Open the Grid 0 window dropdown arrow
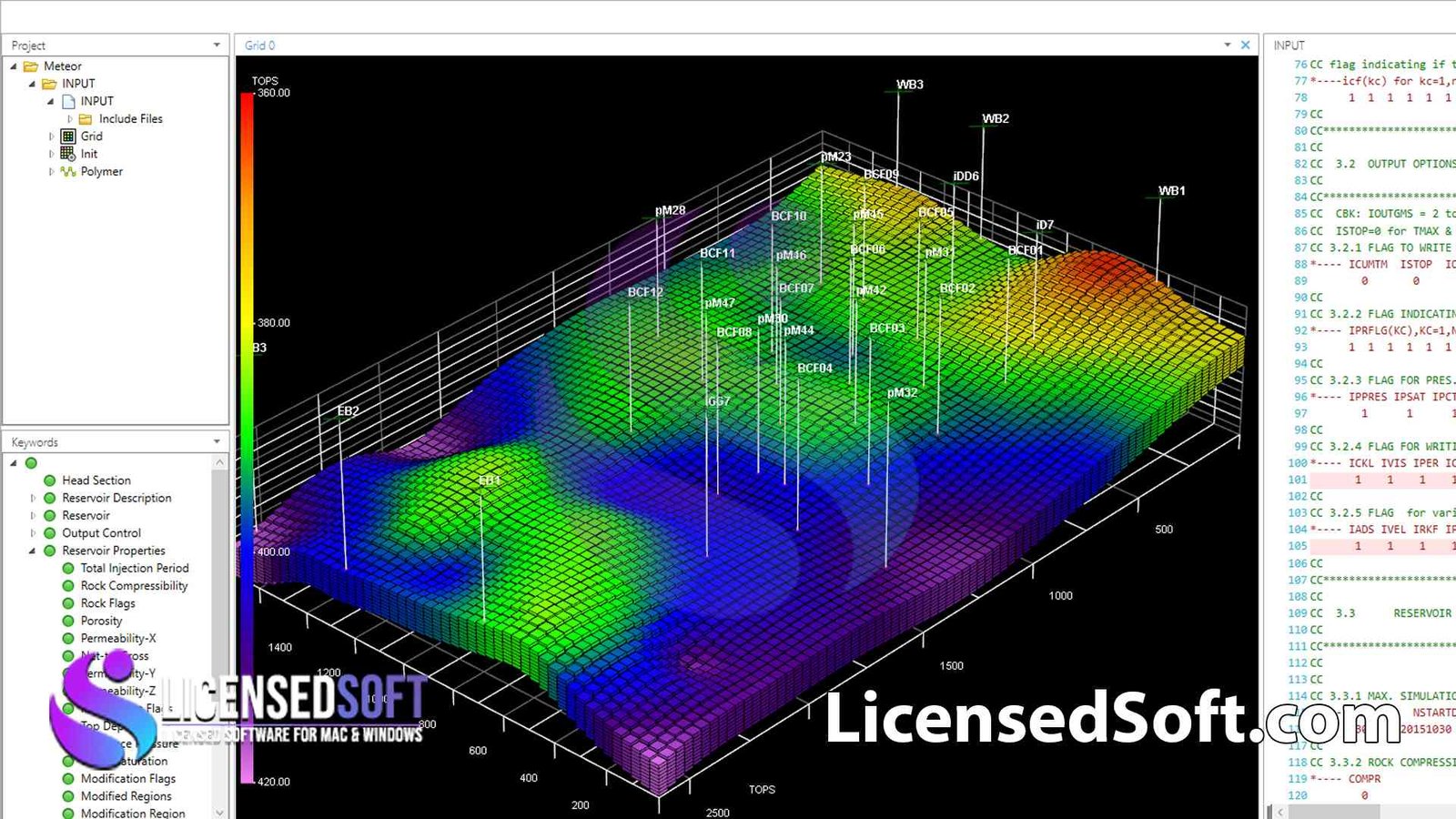Screen dimensions: 1456x819 [1228, 45]
